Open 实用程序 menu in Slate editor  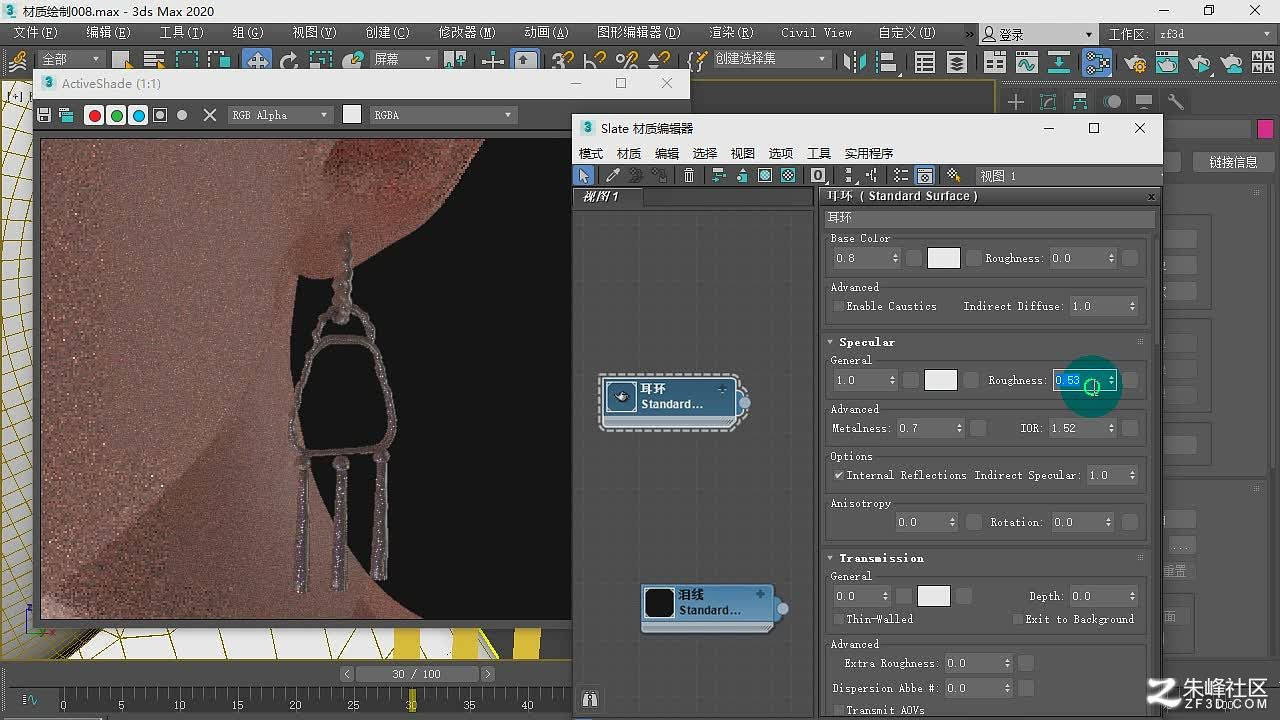(x=869, y=153)
